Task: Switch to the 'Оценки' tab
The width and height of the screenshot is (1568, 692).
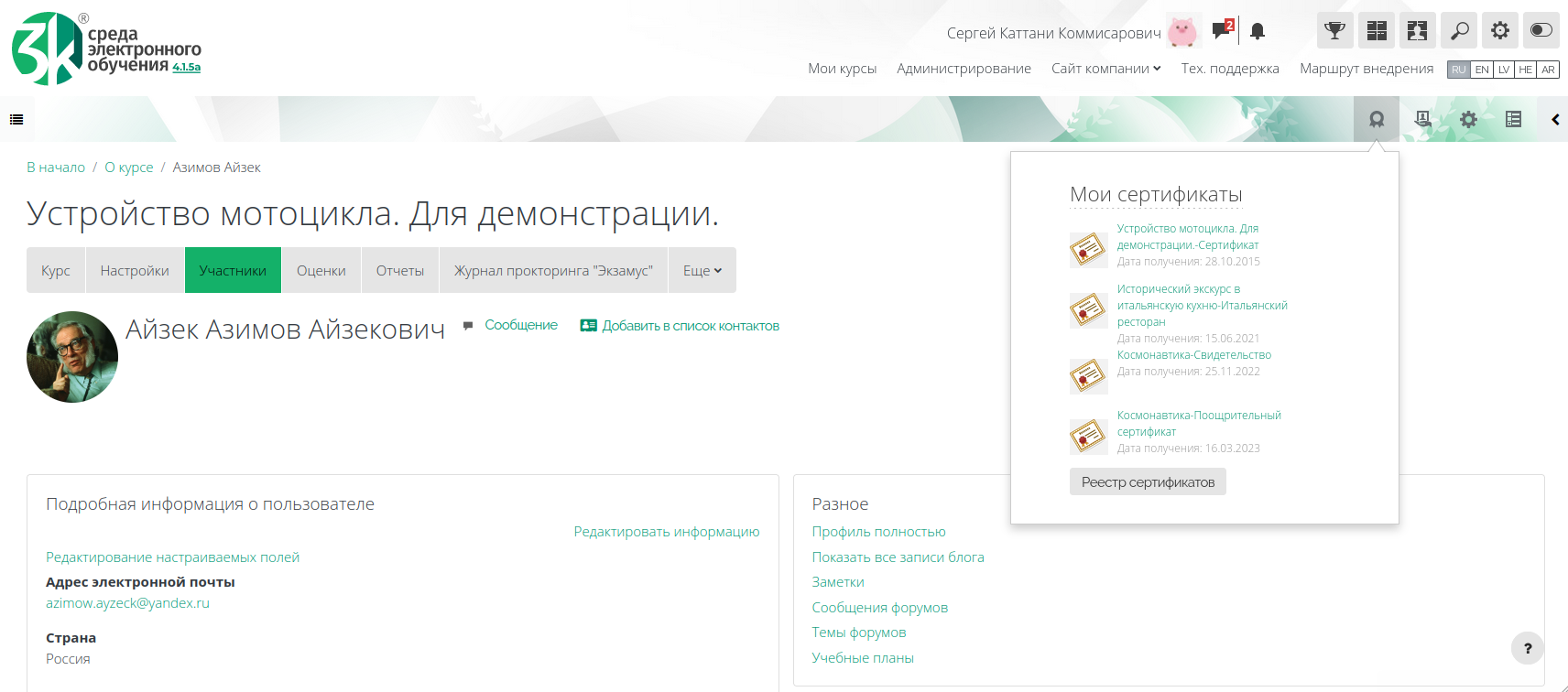Action: (x=321, y=271)
